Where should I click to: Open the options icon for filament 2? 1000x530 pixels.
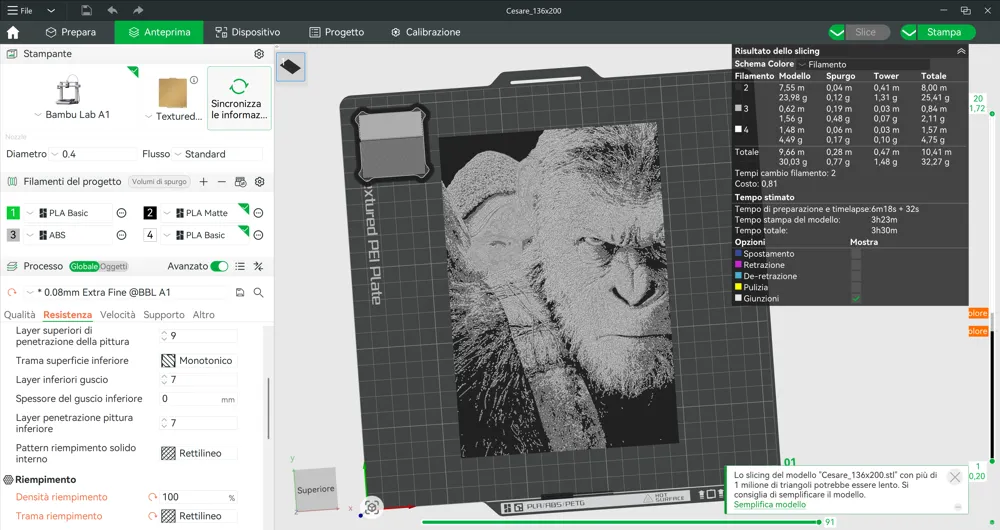(x=258, y=213)
